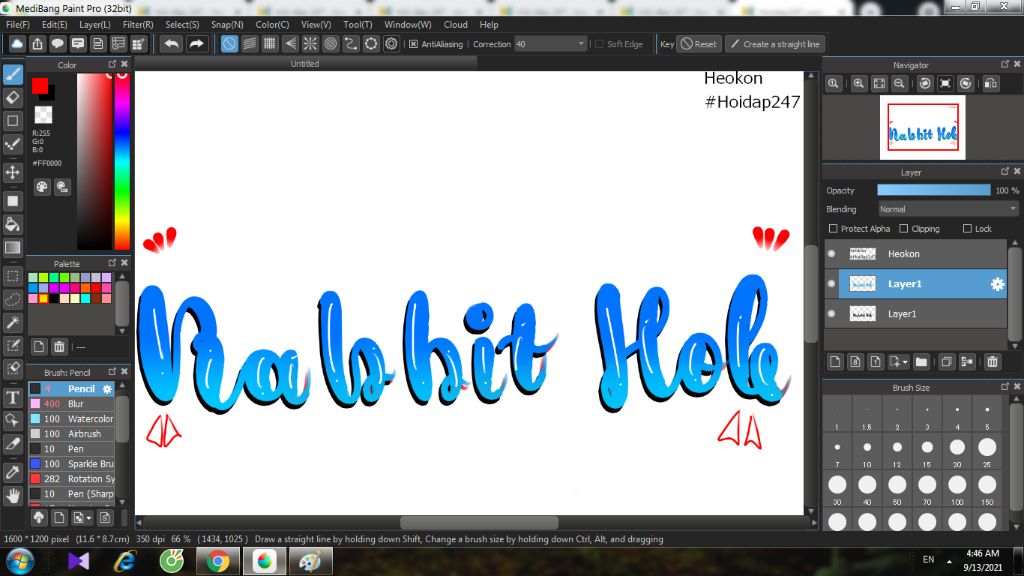Show hidden icons arrow in system tray
Image resolution: width=1024 pixels, height=576 pixels.
[x=949, y=560]
